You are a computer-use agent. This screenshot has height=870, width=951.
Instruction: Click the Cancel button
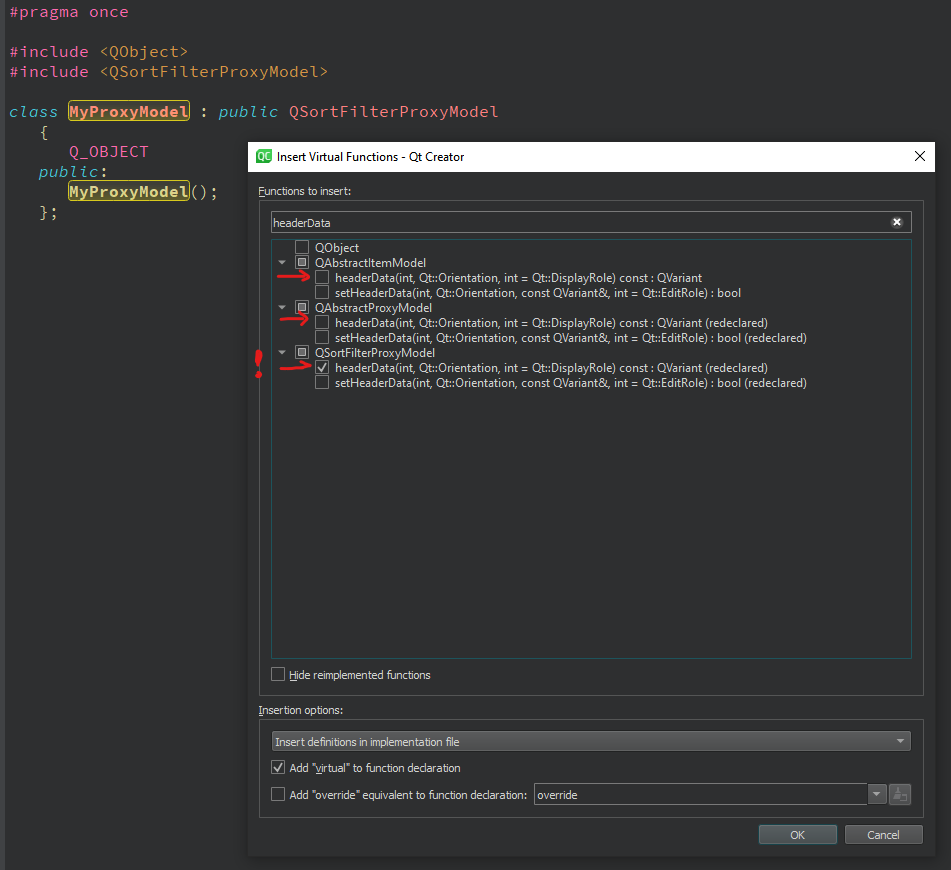[883, 834]
